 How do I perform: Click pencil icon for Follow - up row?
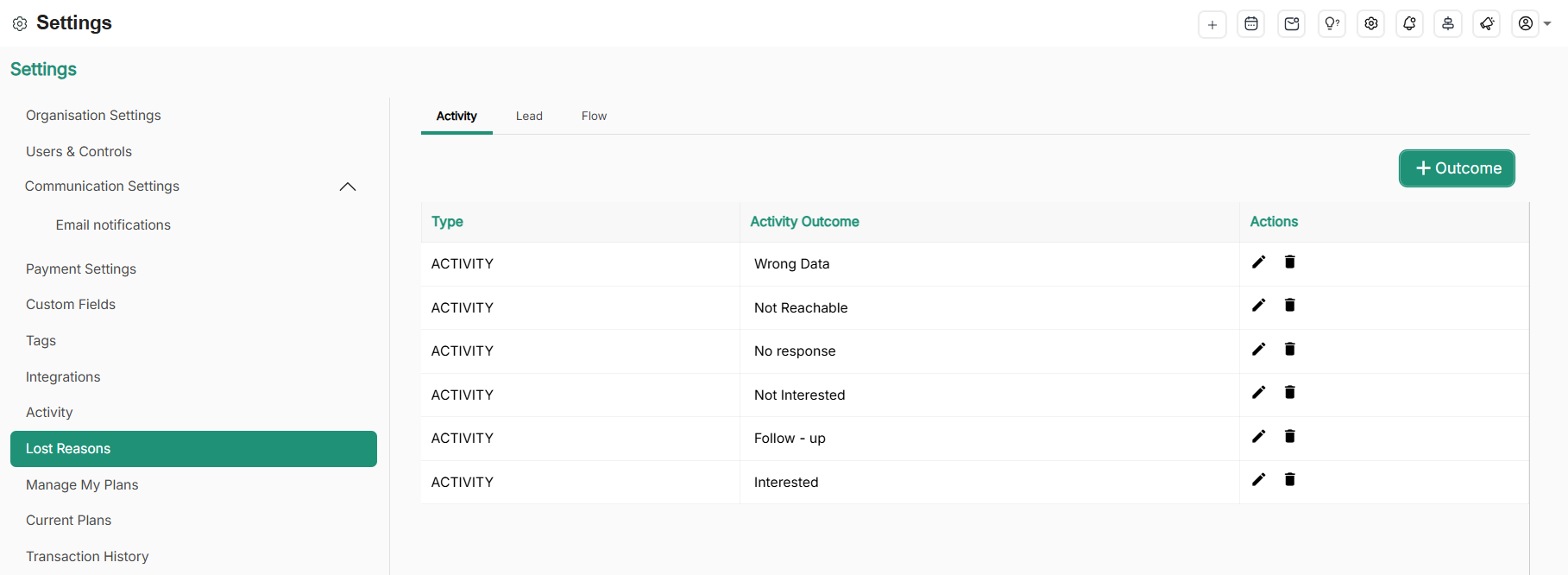click(x=1258, y=437)
